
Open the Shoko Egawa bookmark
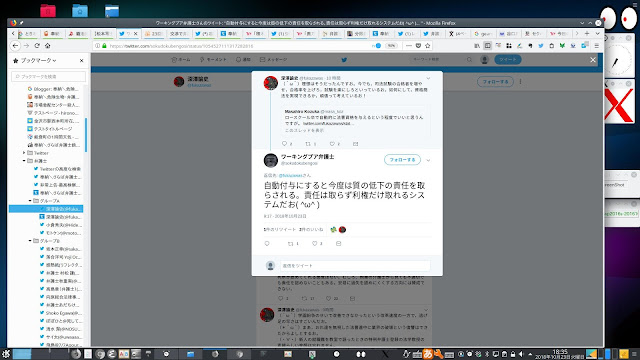coord(60,313)
